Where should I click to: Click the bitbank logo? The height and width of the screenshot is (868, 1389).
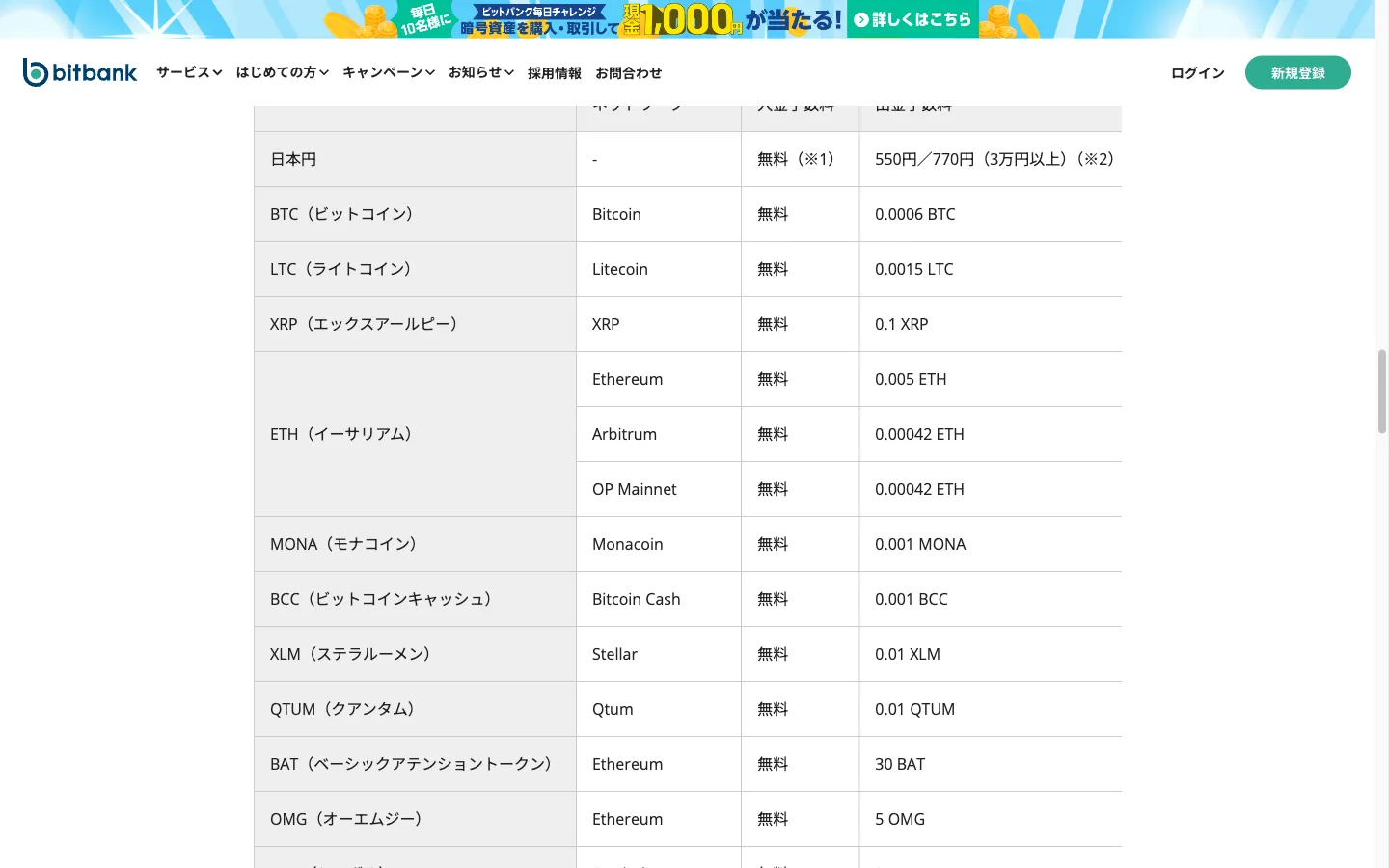point(80,72)
